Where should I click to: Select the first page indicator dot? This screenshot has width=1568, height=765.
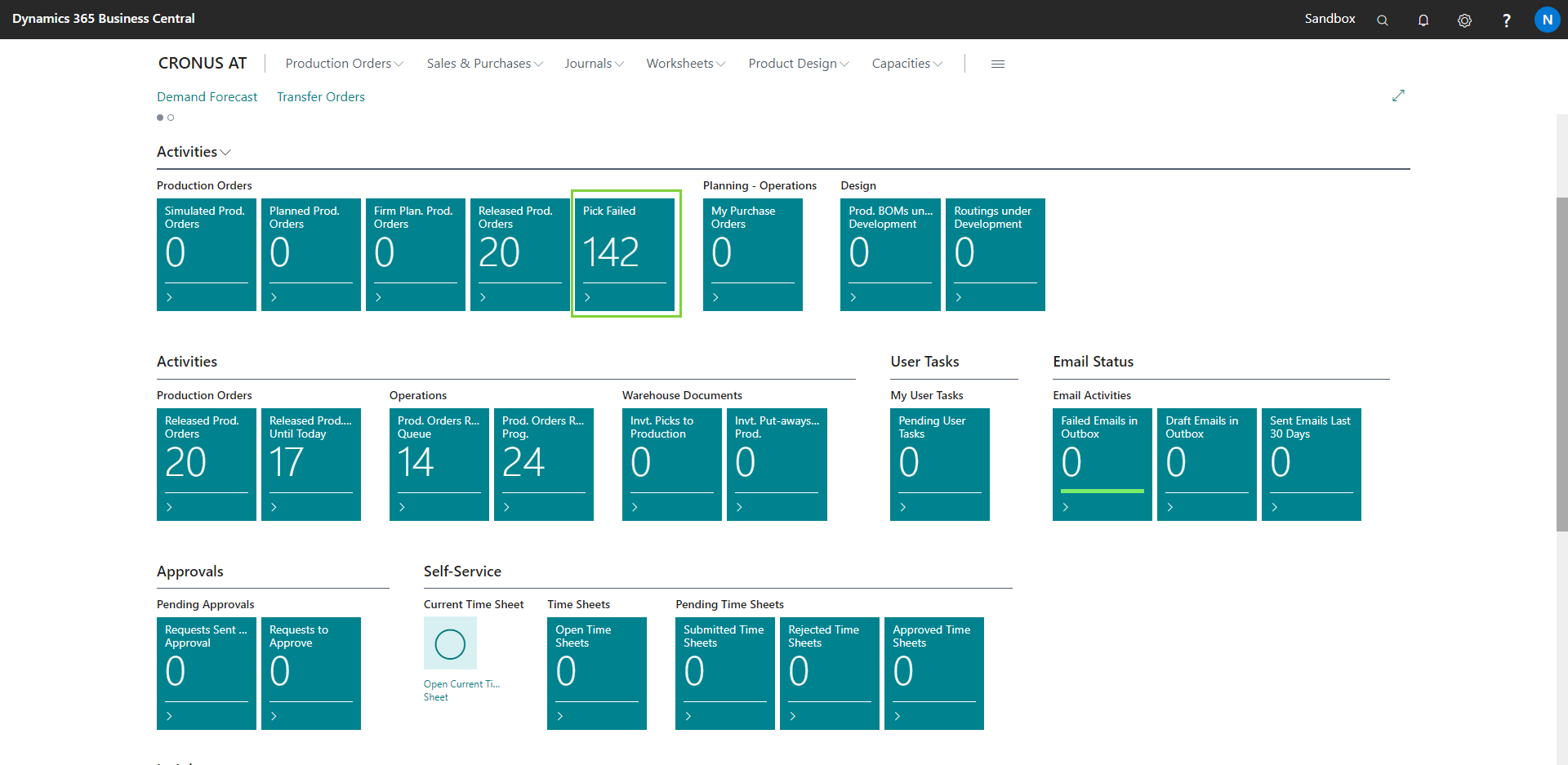(160, 118)
